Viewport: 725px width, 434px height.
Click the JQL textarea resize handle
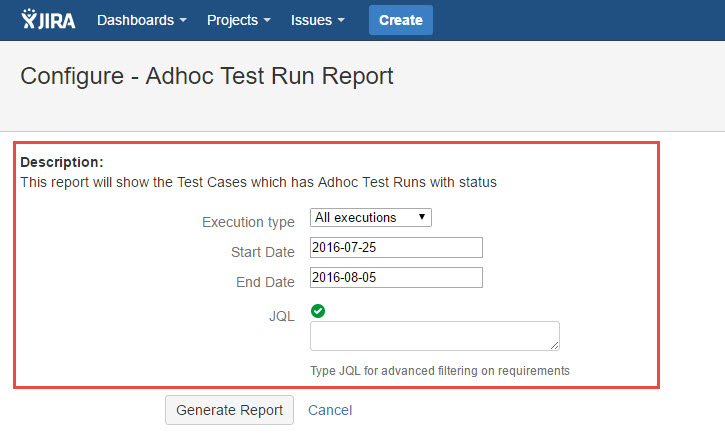point(553,345)
